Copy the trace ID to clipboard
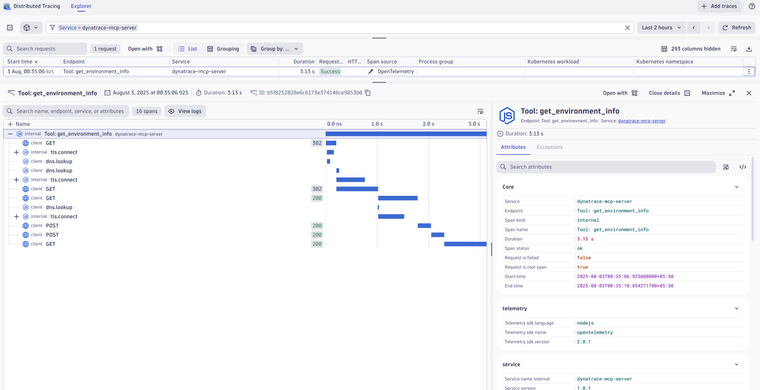The image size is (760, 390). tap(368, 93)
